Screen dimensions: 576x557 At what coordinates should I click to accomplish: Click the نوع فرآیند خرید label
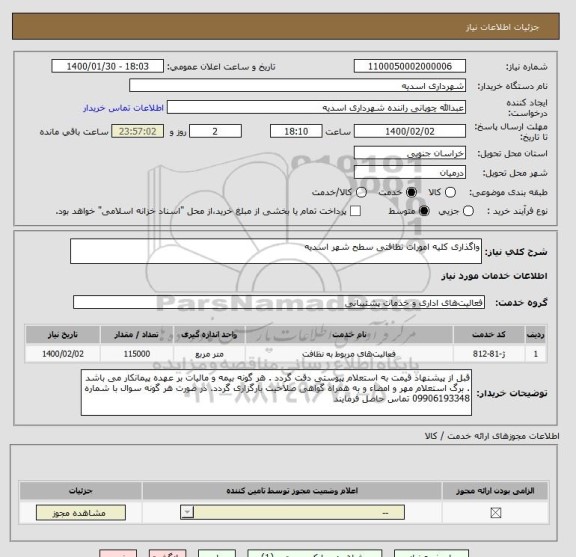517,211
